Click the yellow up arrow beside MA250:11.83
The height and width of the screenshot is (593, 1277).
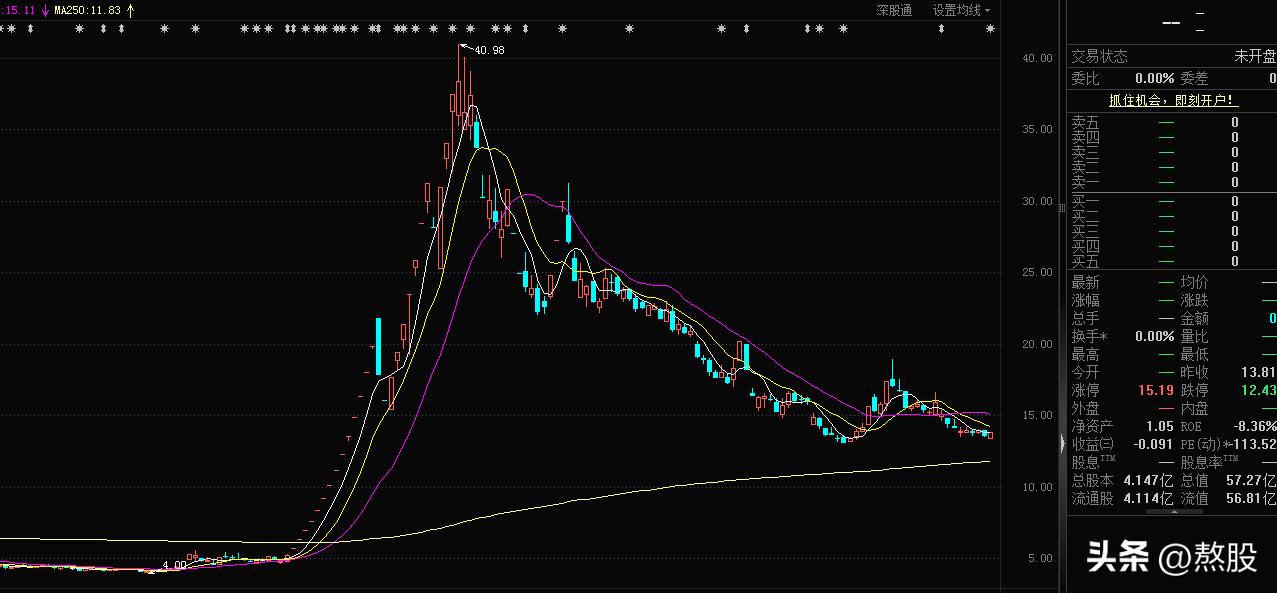point(130,10)
